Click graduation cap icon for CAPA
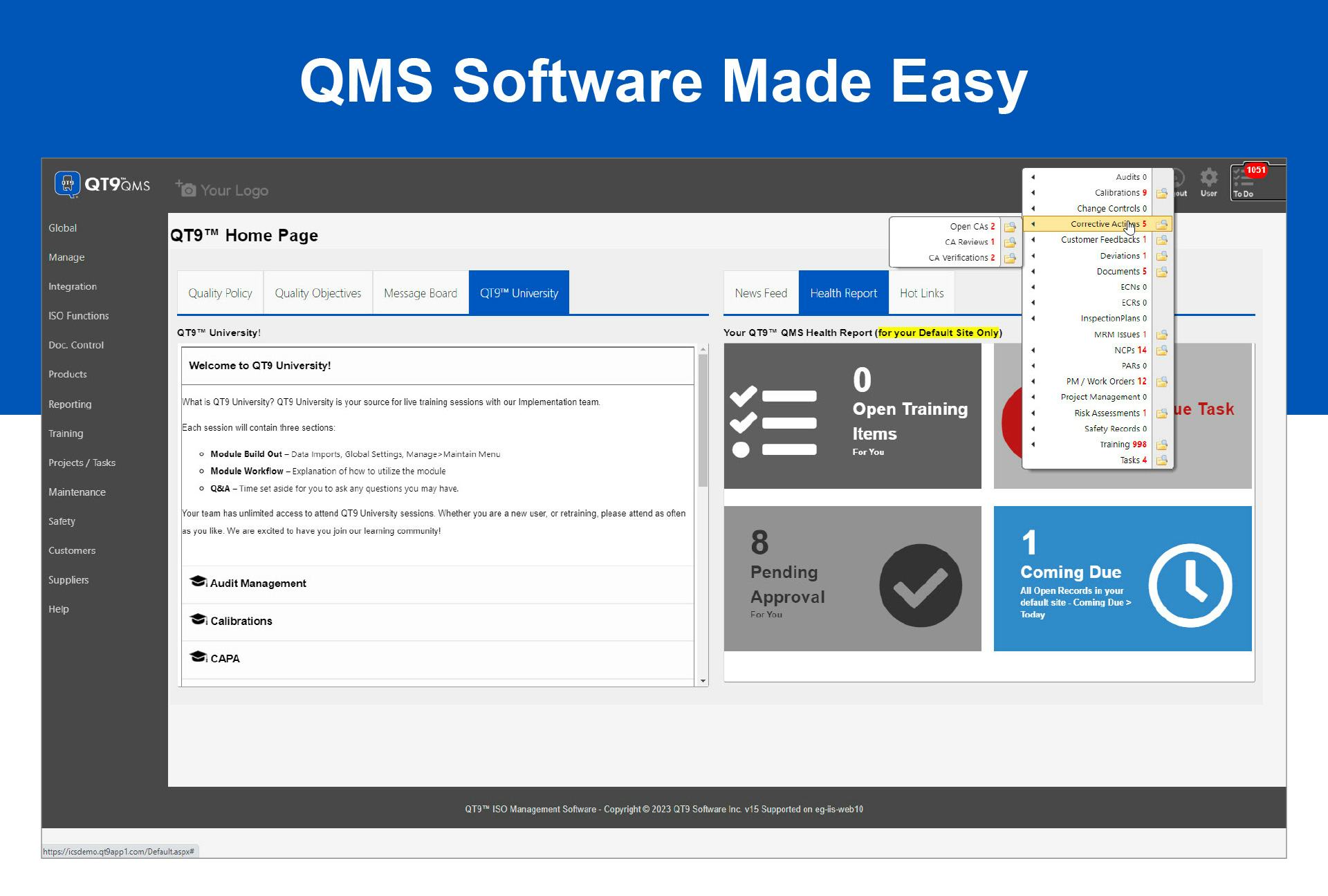1328x896 pixels. point(198,657)
